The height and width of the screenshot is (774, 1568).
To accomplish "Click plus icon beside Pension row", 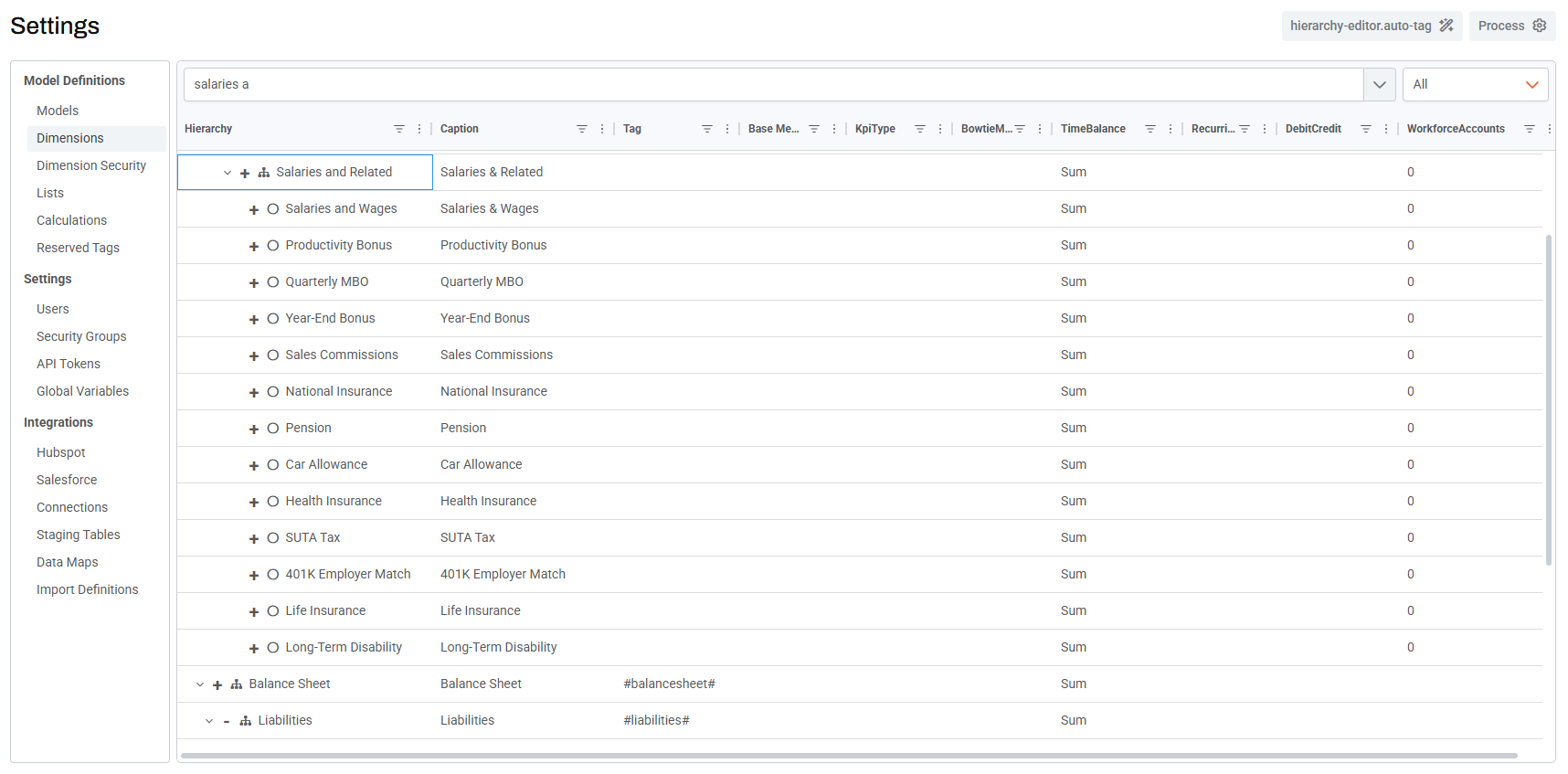I will click(x=254, y=429).
